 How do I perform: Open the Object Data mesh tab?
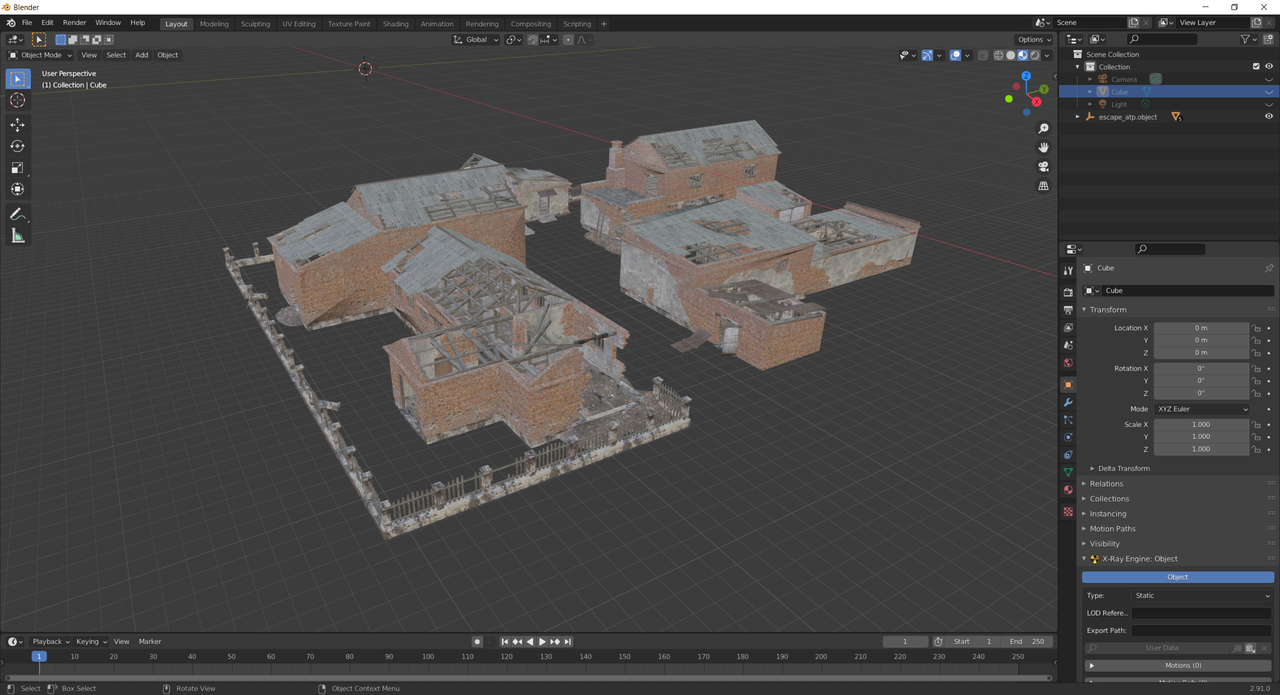tap(1068, 472)
